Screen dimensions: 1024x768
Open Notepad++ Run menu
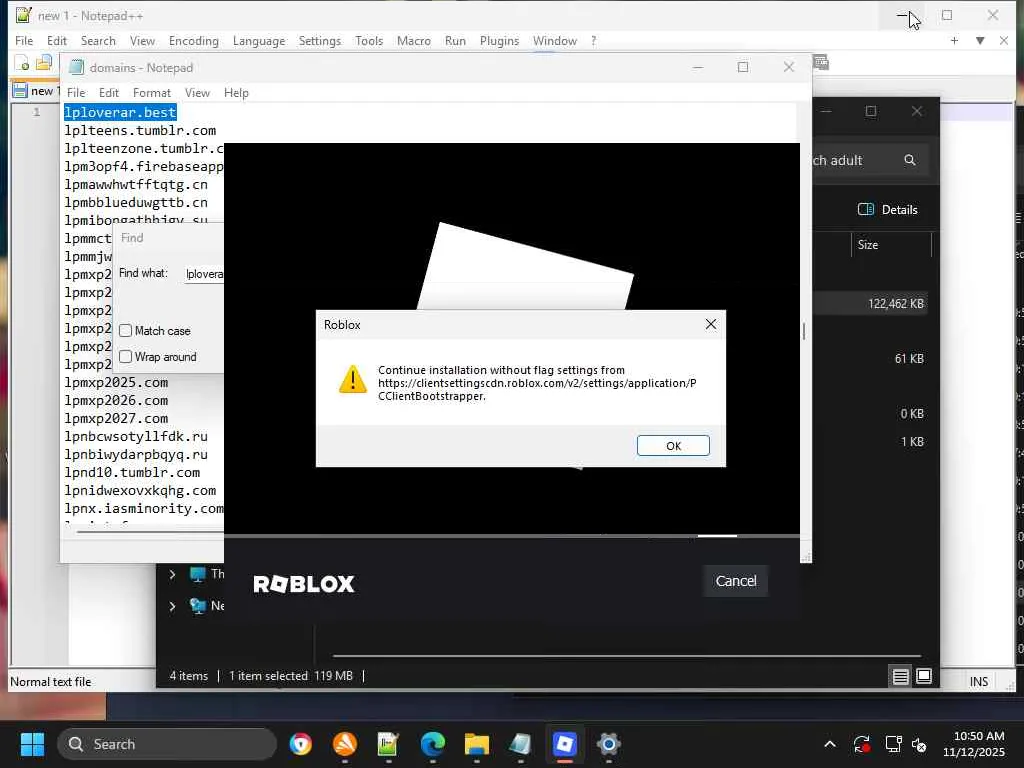click(455, 40)
